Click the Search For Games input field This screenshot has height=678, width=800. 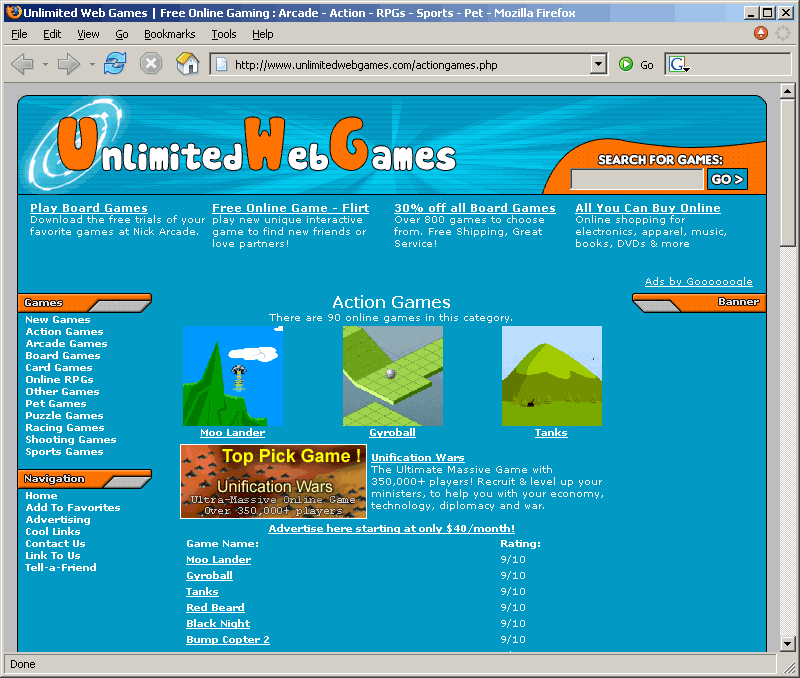click(636, 179)
